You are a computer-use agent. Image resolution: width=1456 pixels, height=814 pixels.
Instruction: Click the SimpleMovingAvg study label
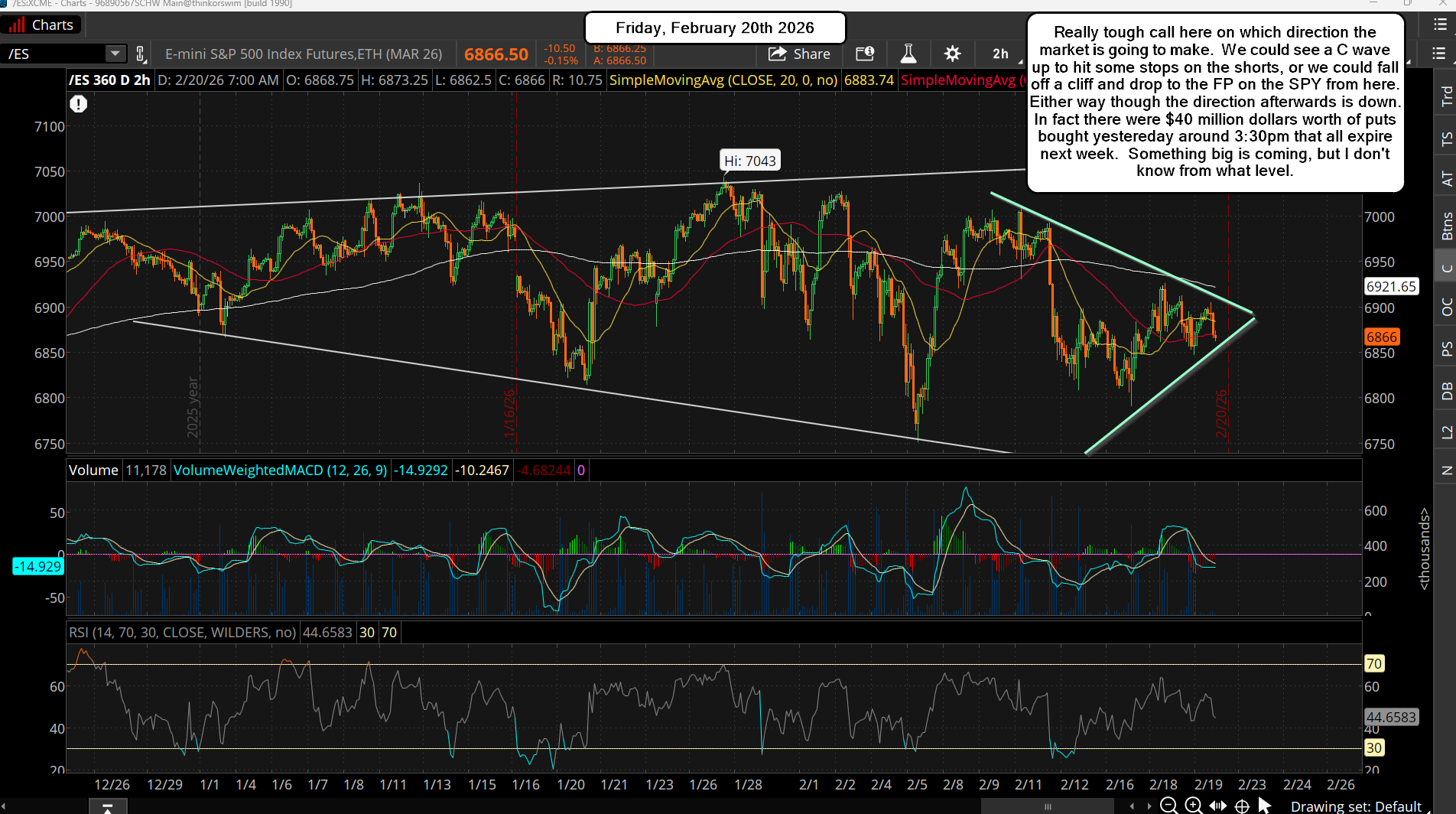coord(723,80)
